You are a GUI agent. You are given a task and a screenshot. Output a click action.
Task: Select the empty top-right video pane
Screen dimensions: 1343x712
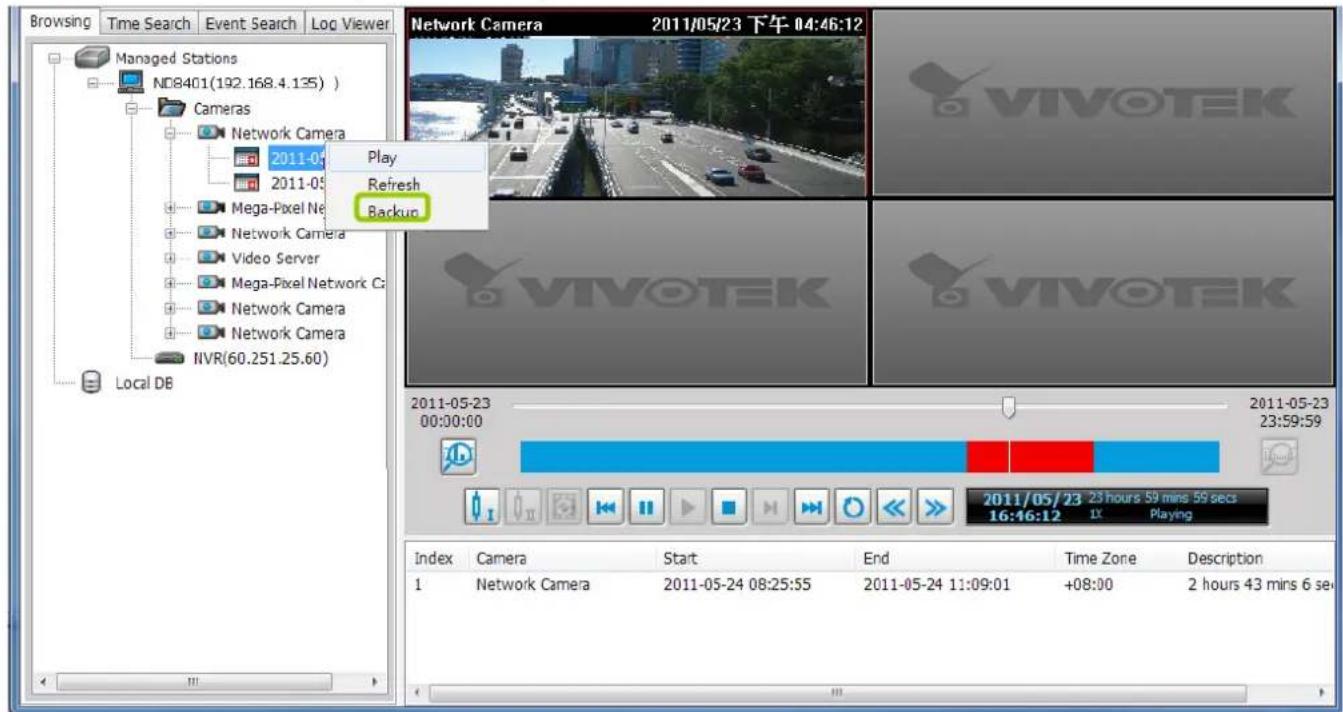(x=1102, y=104)
